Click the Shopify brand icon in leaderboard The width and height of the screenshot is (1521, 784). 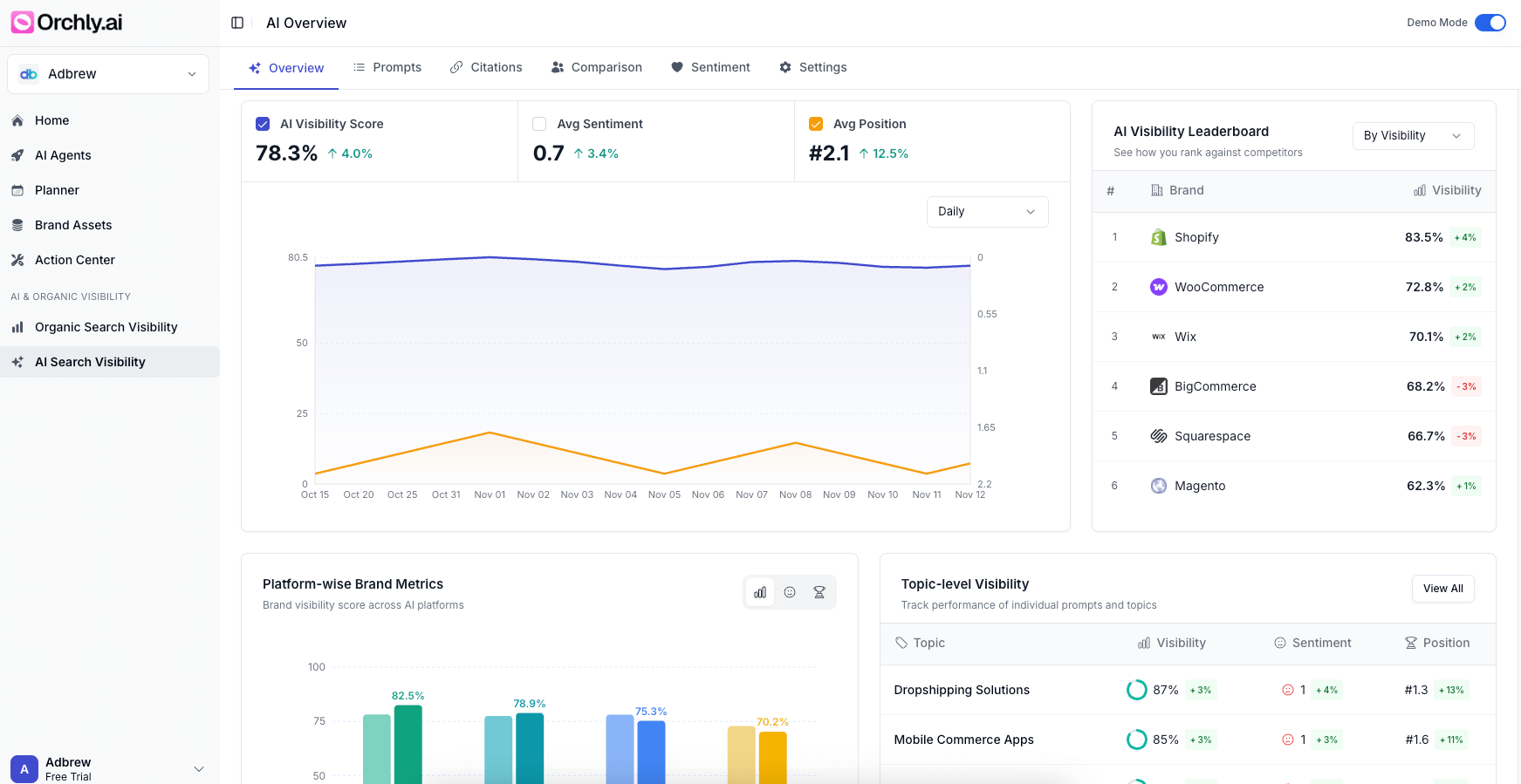pos(1158,237)
